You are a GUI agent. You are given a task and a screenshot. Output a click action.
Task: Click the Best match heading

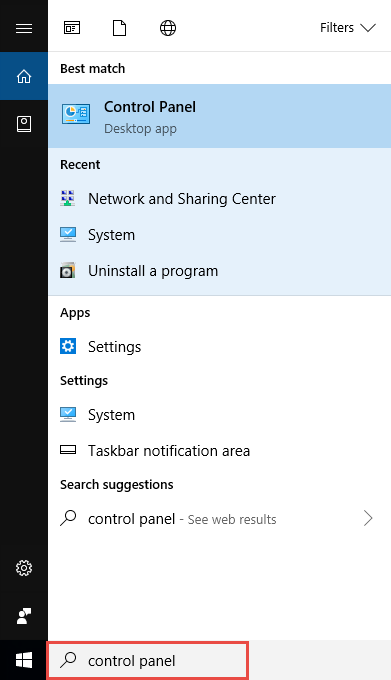92,69
